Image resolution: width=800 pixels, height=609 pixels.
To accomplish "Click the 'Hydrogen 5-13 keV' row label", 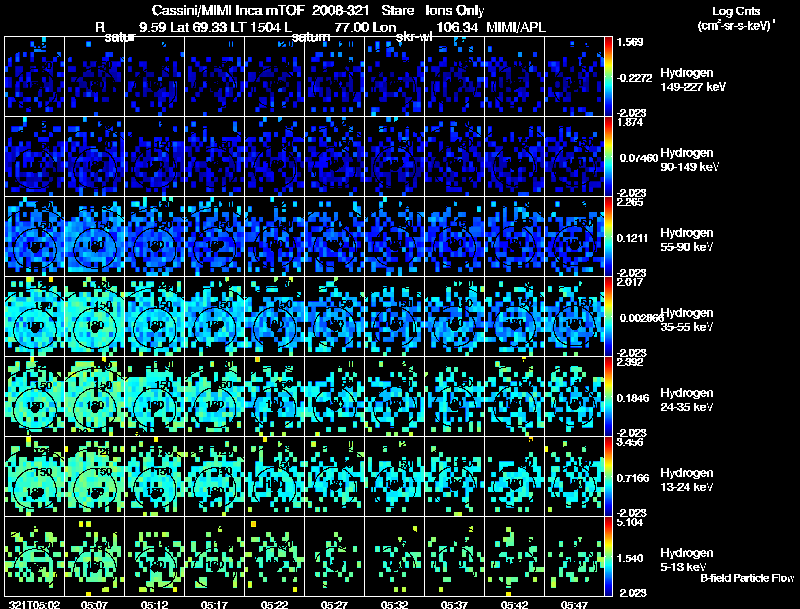I will point(687,560).
